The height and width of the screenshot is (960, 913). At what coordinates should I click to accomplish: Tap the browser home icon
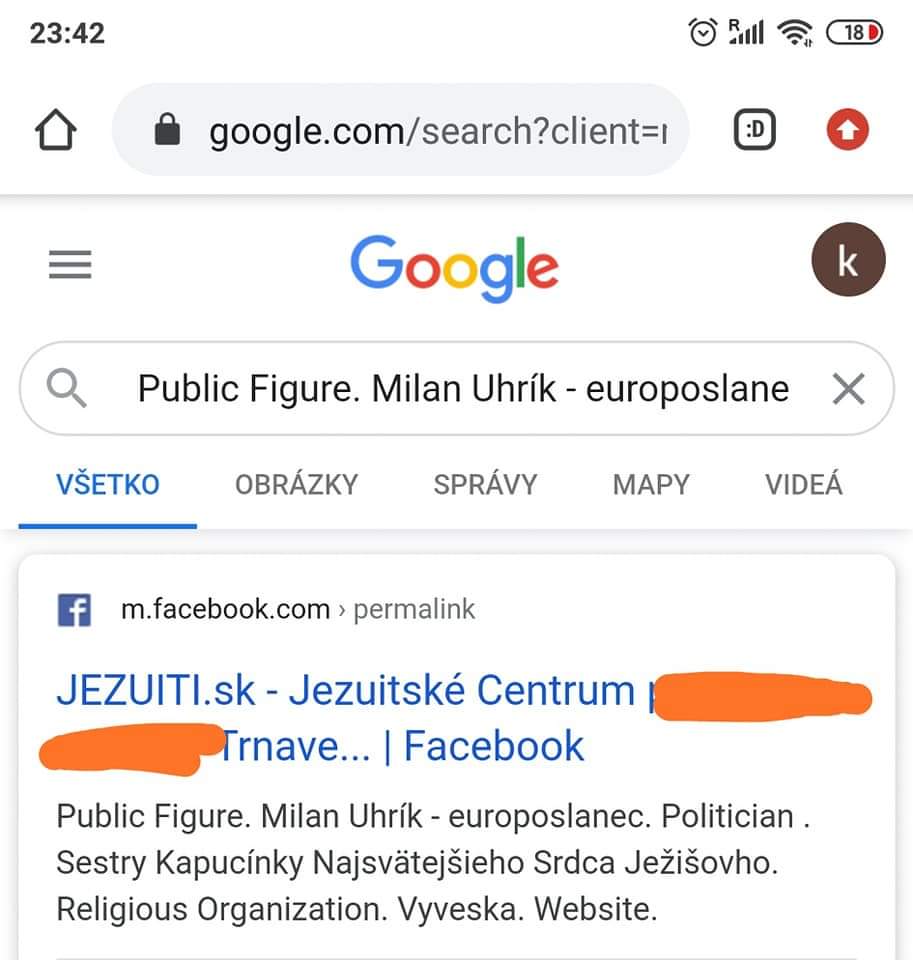57,130
